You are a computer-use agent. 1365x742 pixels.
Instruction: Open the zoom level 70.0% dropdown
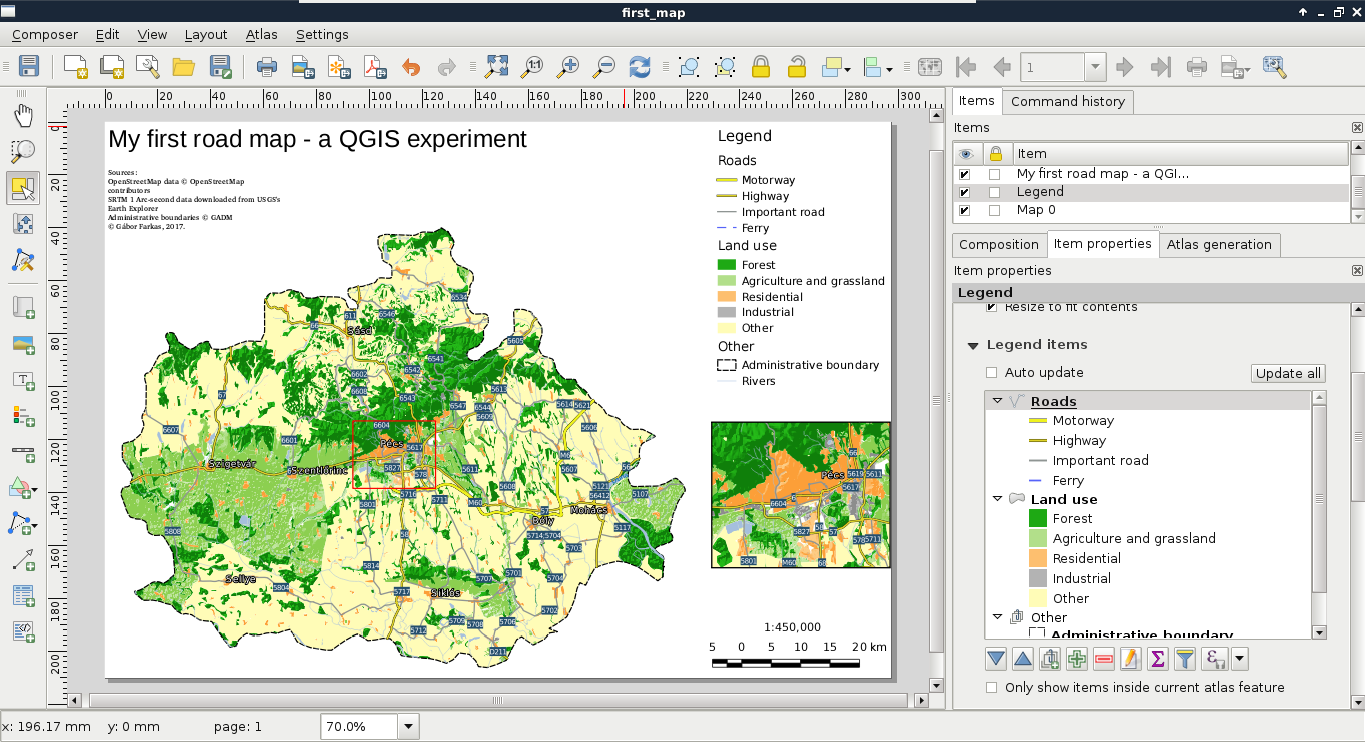click(408, 727)
